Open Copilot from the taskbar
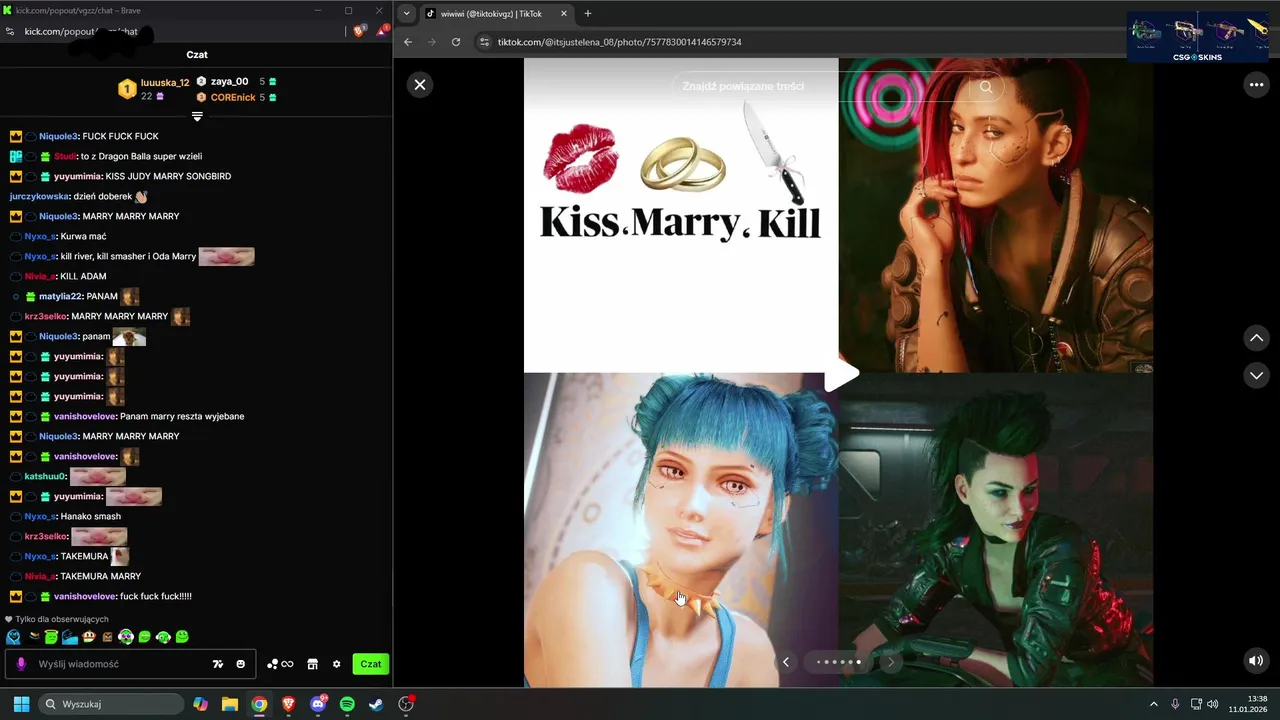This screenshot has width=1280, height=720. tap(201, 704)
